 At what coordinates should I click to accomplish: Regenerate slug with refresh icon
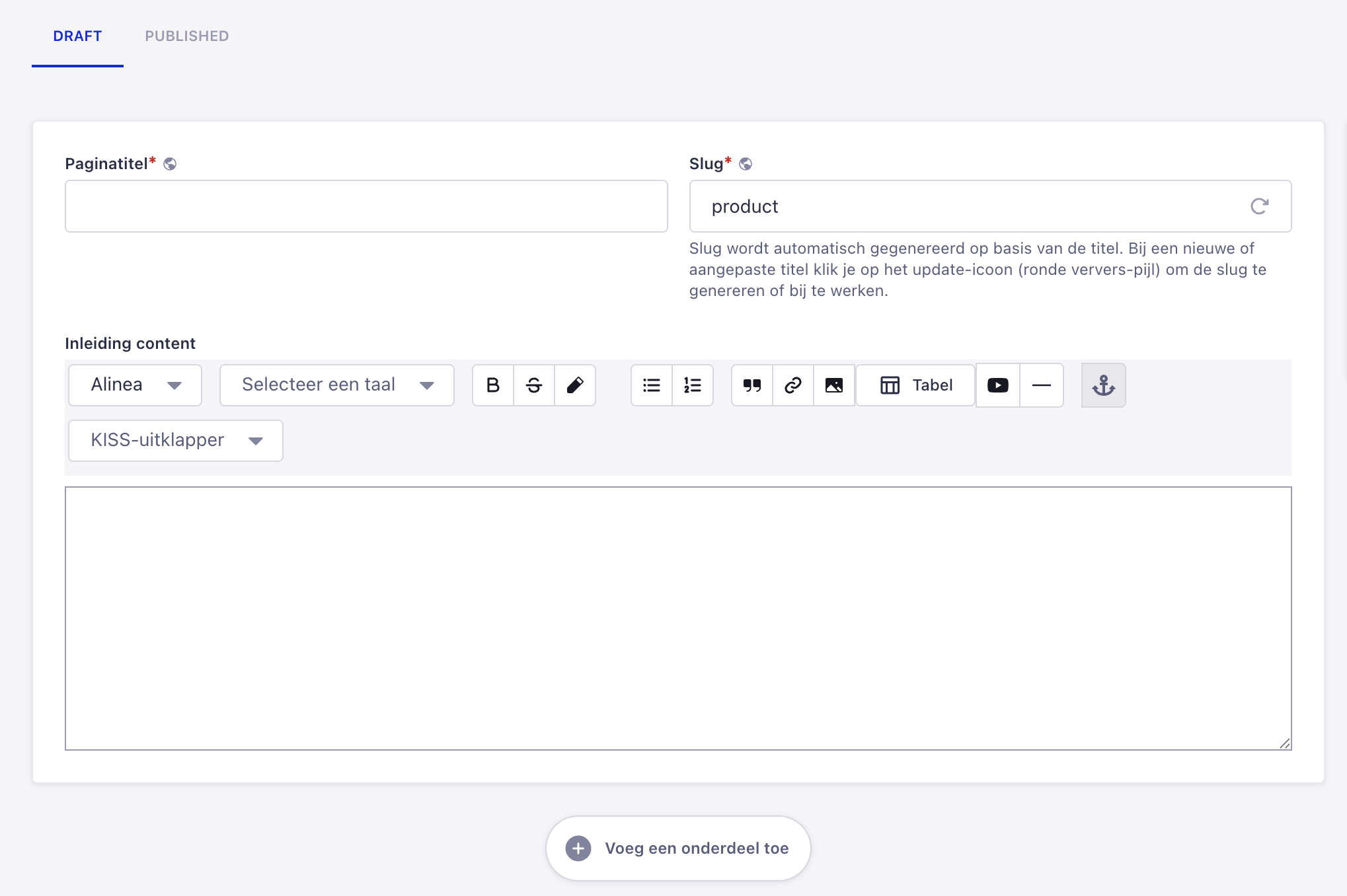click(1260, 206)
